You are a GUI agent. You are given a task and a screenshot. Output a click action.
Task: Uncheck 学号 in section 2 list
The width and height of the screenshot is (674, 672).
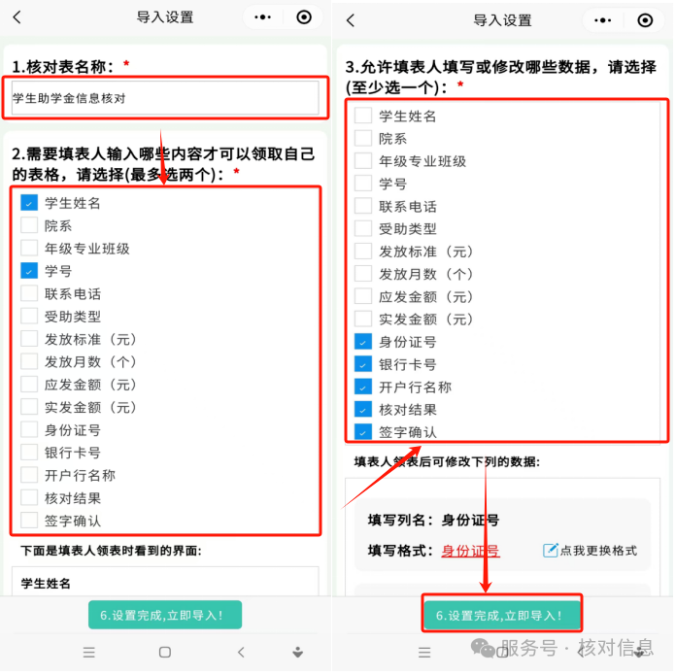(29, 271)
